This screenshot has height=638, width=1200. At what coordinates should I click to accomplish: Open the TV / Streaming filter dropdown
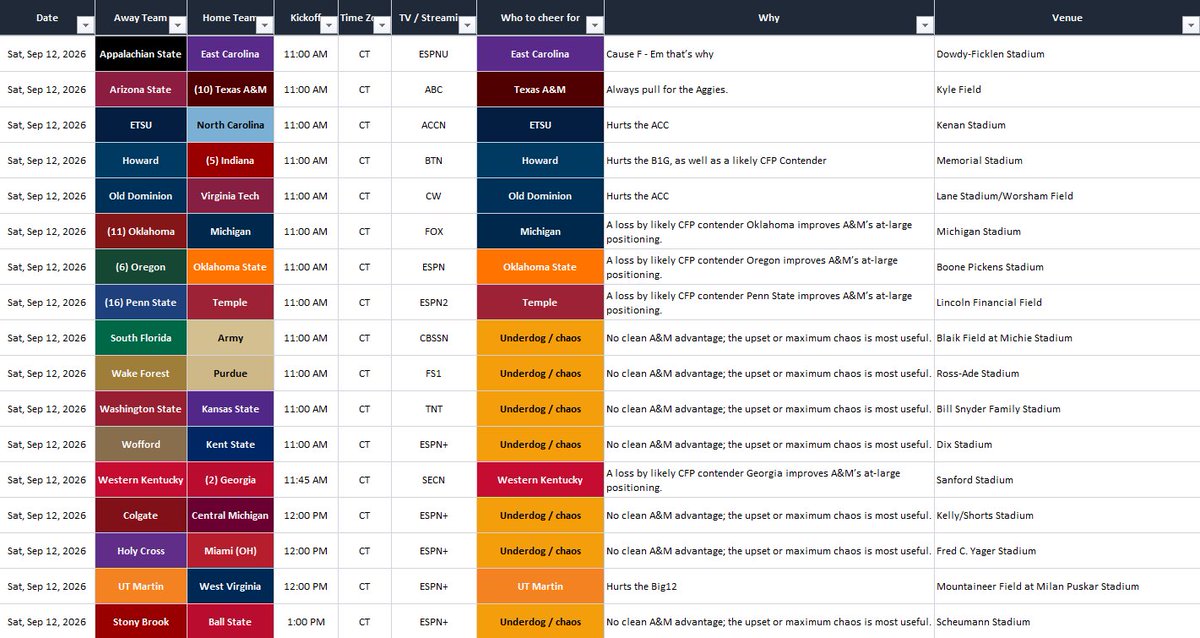pyautogui.click(x=466, y=26)
